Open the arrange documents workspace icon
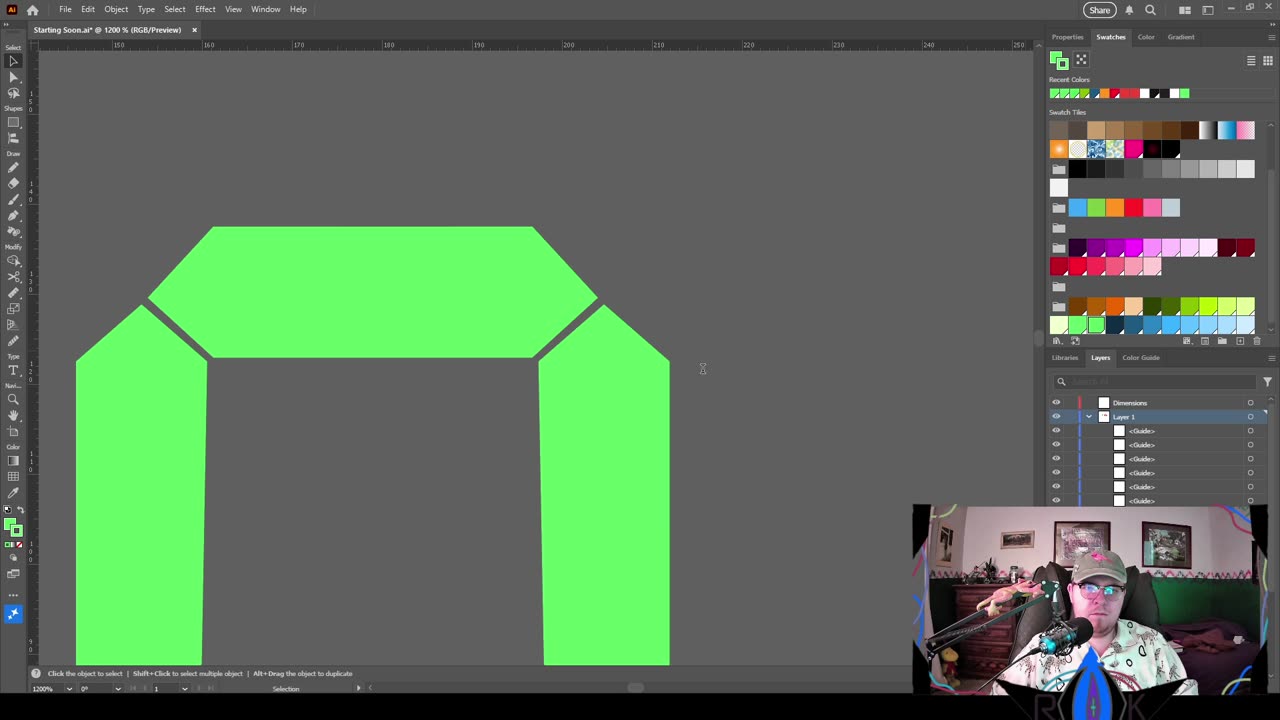The image size is (1280, 720). [1185, 10]
